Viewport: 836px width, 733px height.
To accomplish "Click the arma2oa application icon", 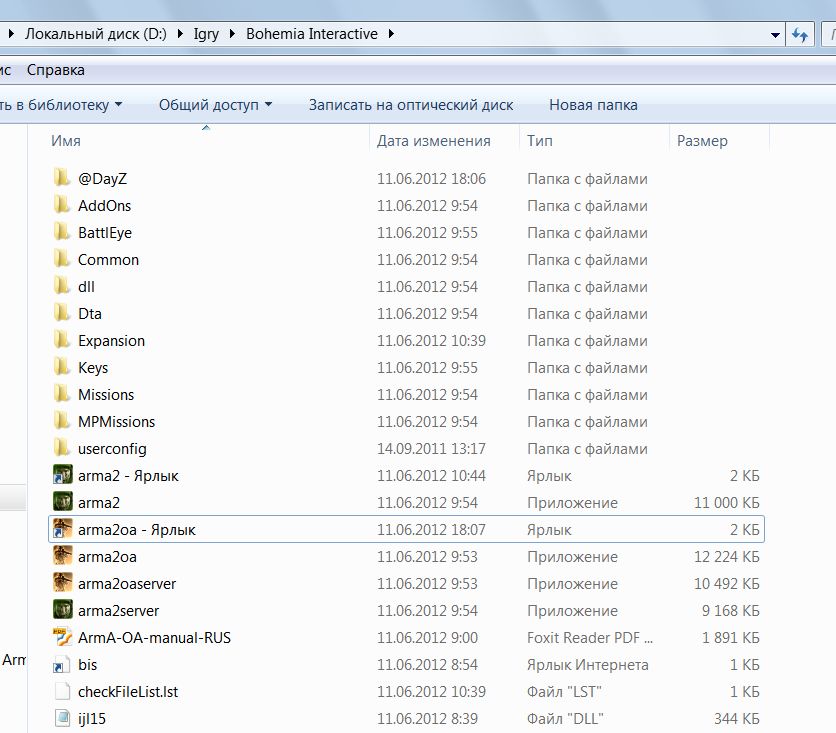I will [62, 556].
